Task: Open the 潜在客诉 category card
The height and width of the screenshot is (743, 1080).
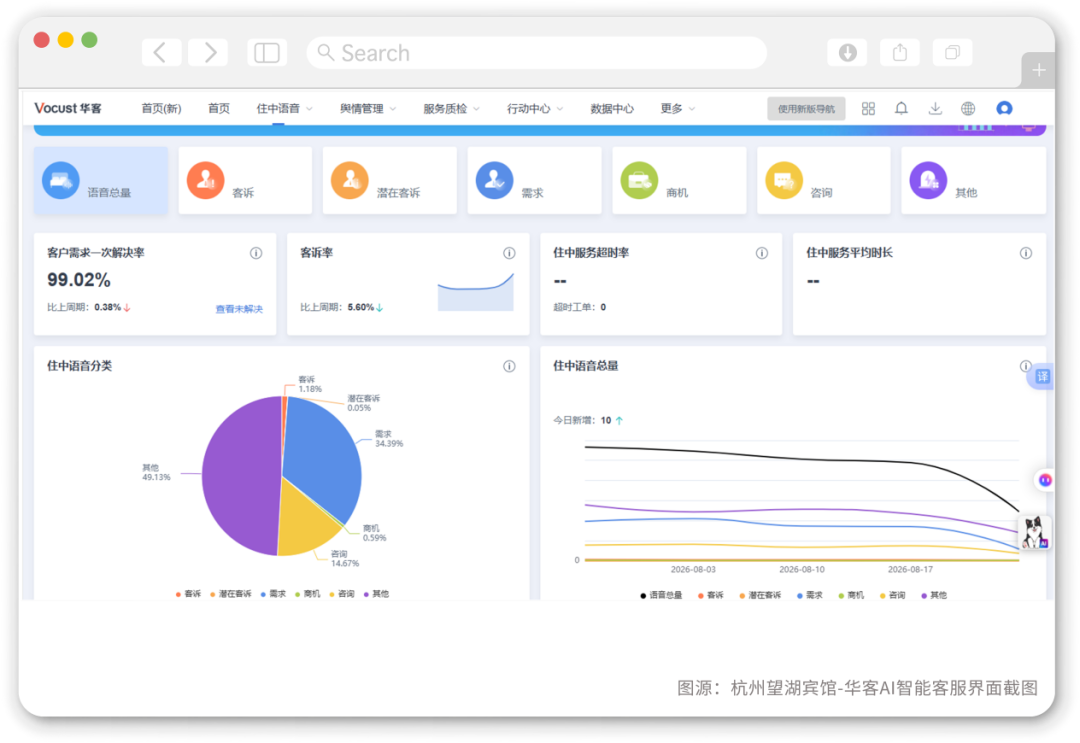Action: [x=389, y=180]
